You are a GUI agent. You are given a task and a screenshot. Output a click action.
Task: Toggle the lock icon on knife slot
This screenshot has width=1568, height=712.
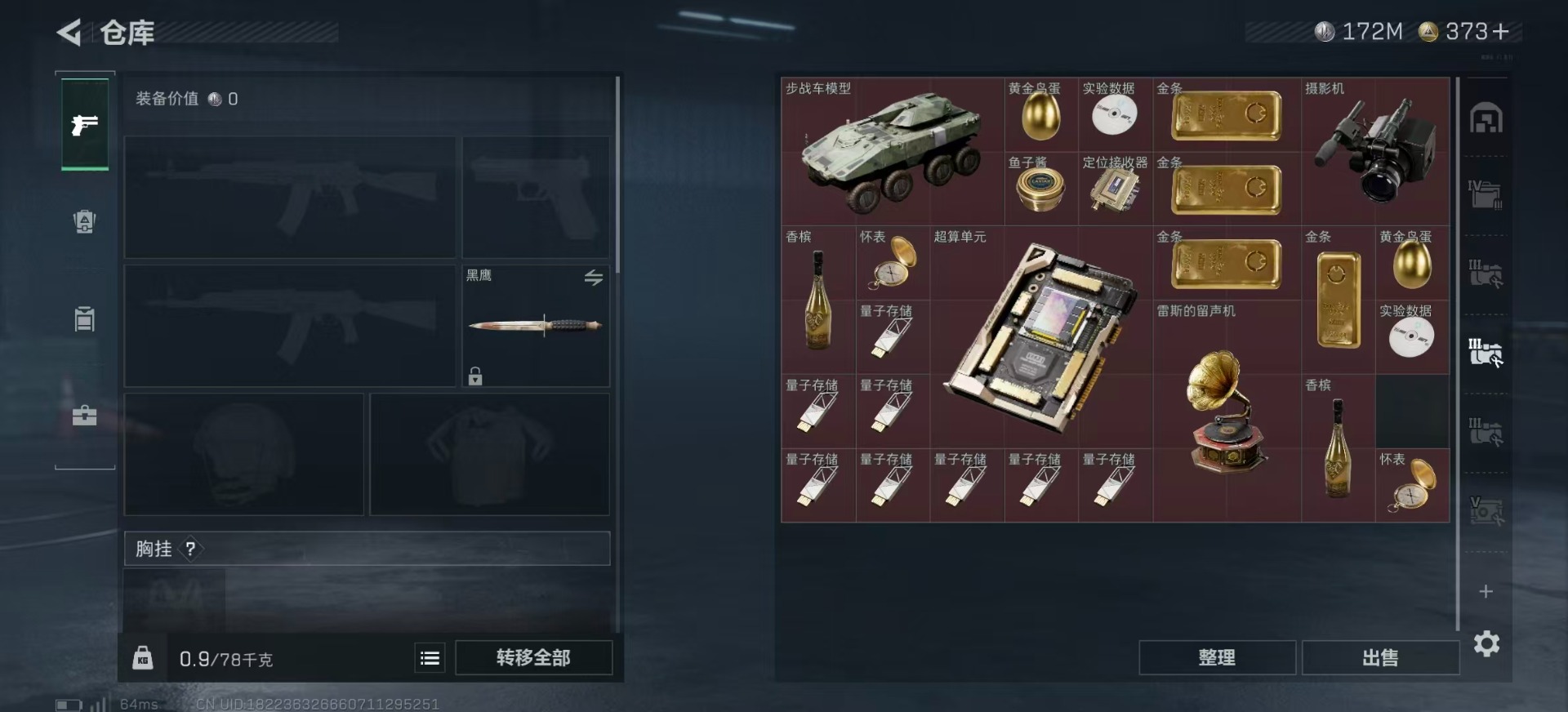pos(475,376)
